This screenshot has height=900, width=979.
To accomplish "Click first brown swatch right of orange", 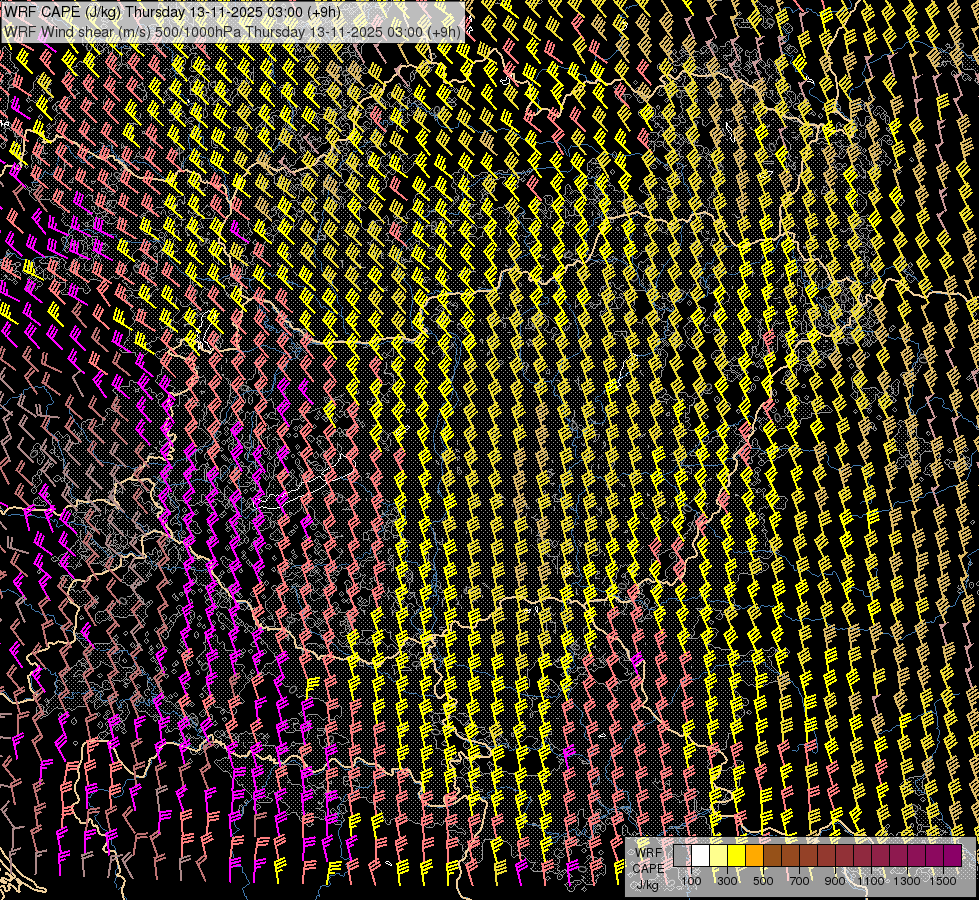I will 772,855.
